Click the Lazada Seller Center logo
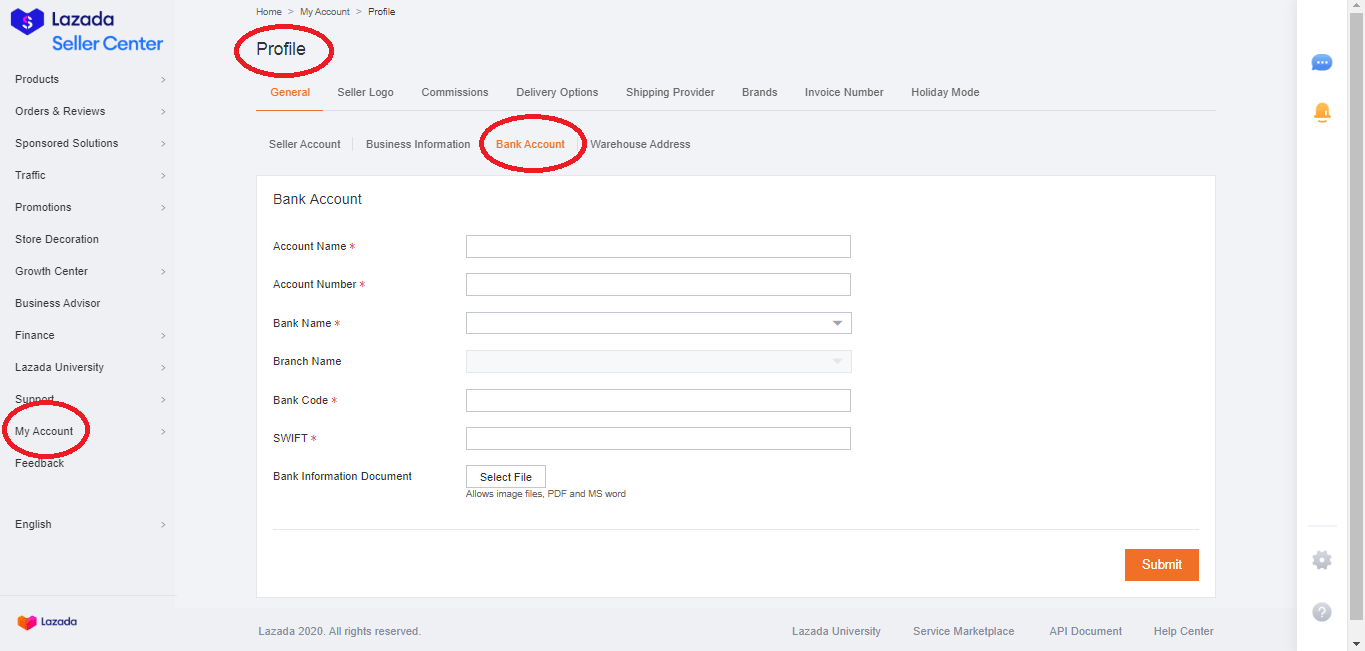This screenshot has height=651, width=1365. (x=87, y=31)
